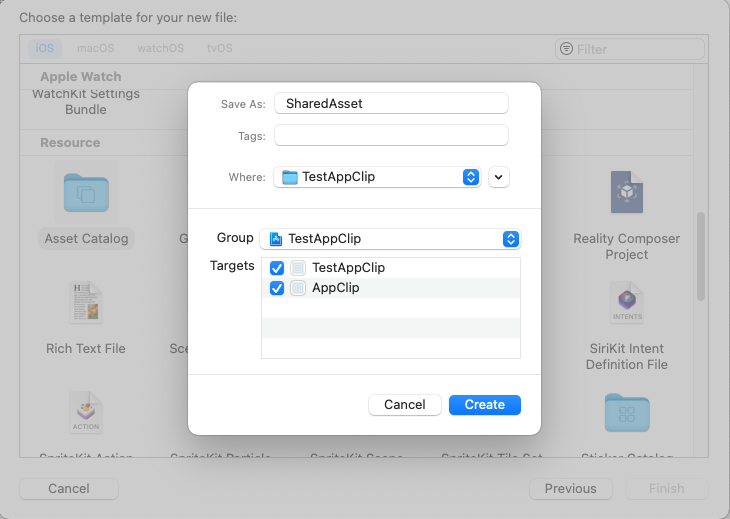
Task: Click AppClip row text in Targets list
Action: click(x=335, y=288)
